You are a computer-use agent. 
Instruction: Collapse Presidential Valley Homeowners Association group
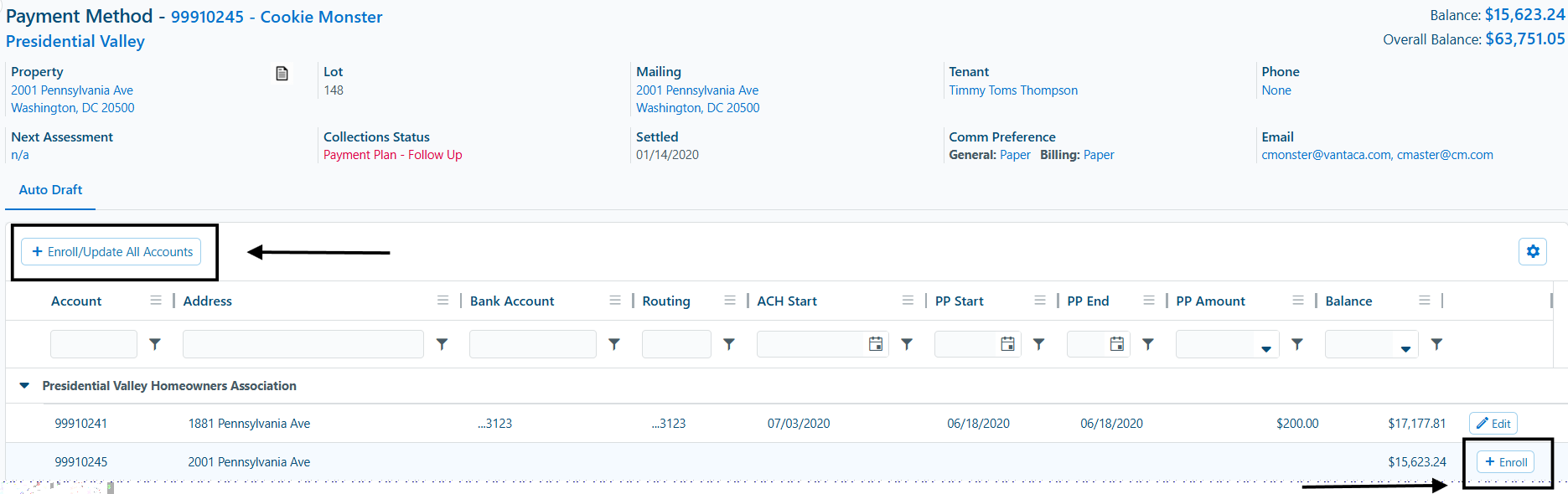pyautogui.click(x=24, y=386)
